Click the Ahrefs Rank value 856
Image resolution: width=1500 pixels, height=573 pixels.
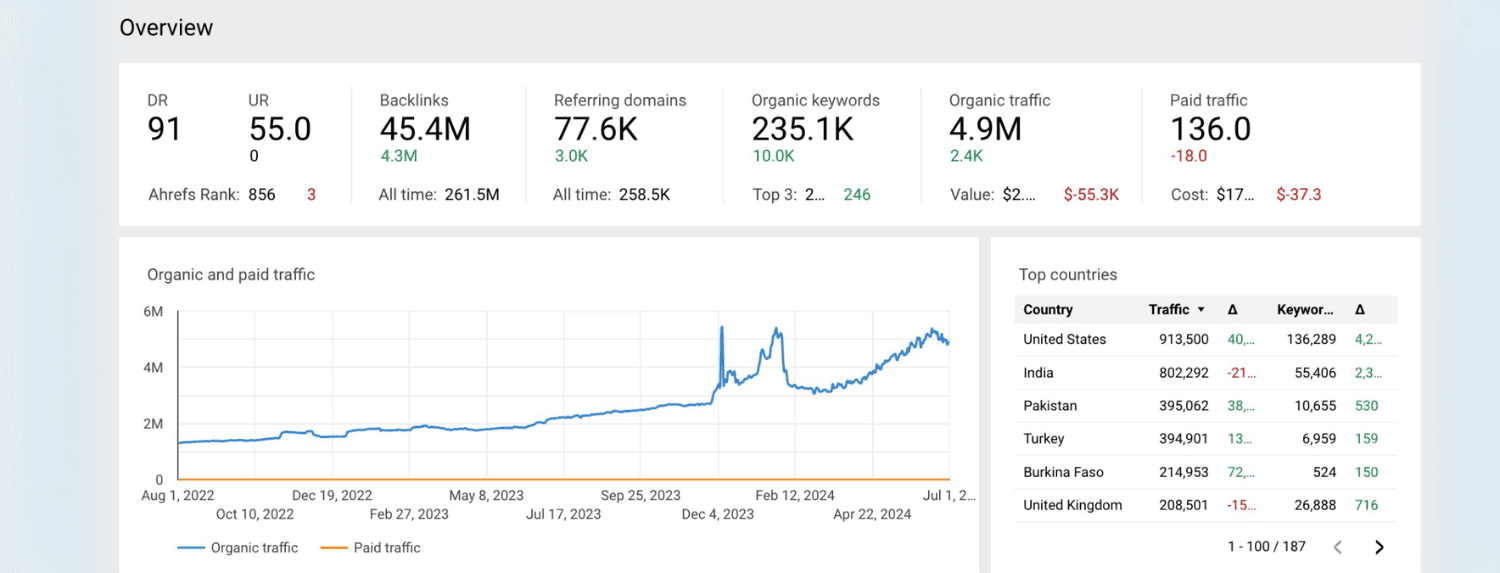point(261,195)
